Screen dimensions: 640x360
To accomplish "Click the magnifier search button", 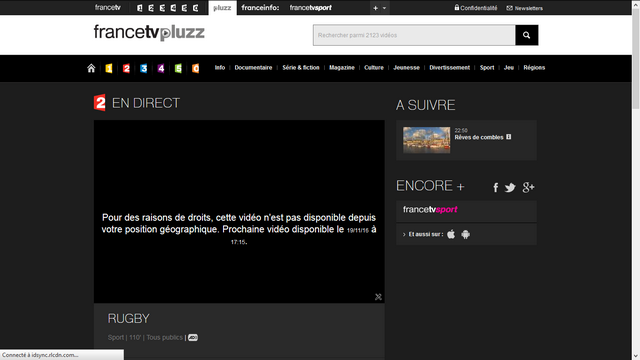I will [527, 35].
